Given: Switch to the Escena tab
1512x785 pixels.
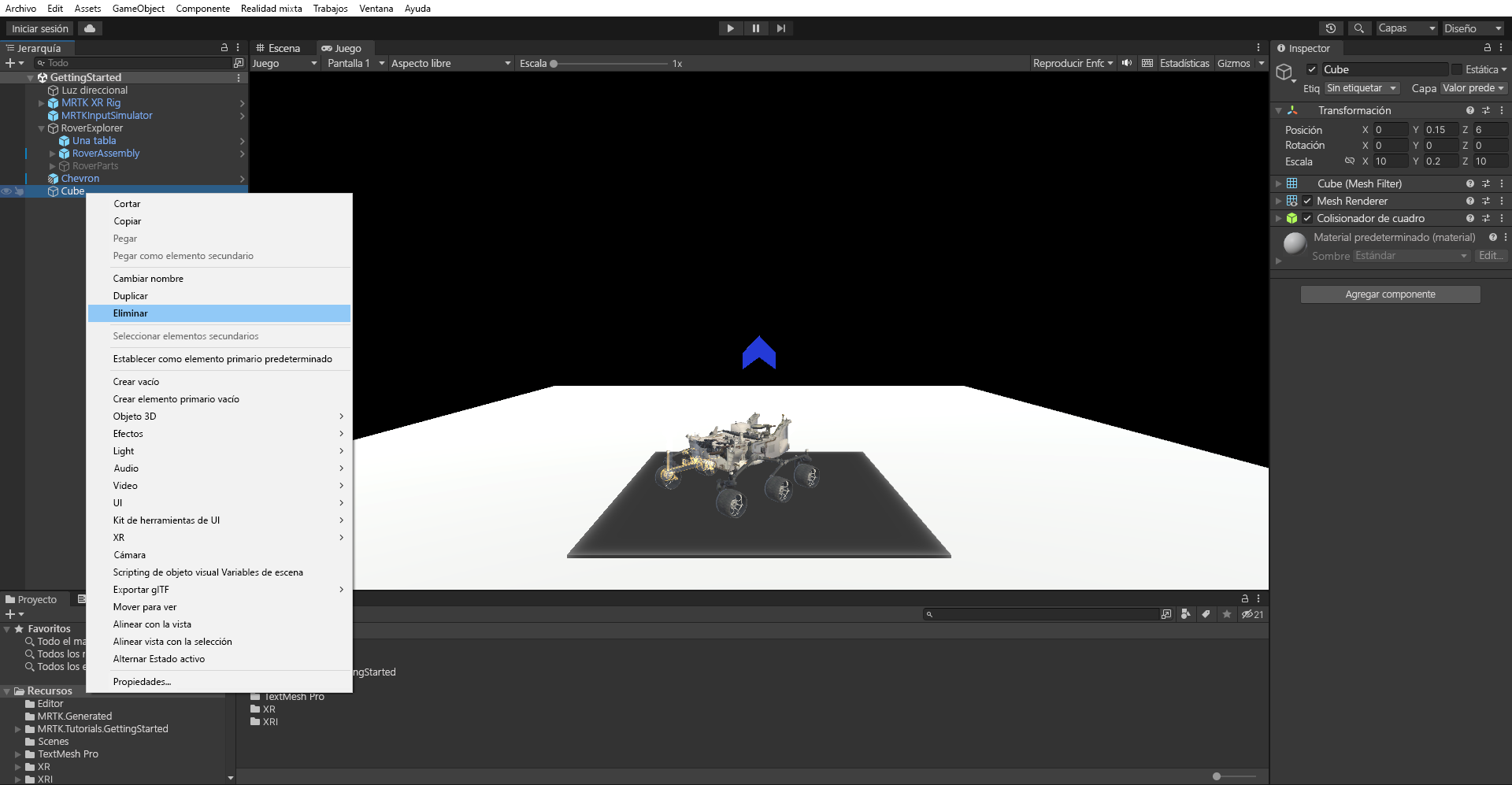Looking at the screenshot, I should [x=278, y=48].
